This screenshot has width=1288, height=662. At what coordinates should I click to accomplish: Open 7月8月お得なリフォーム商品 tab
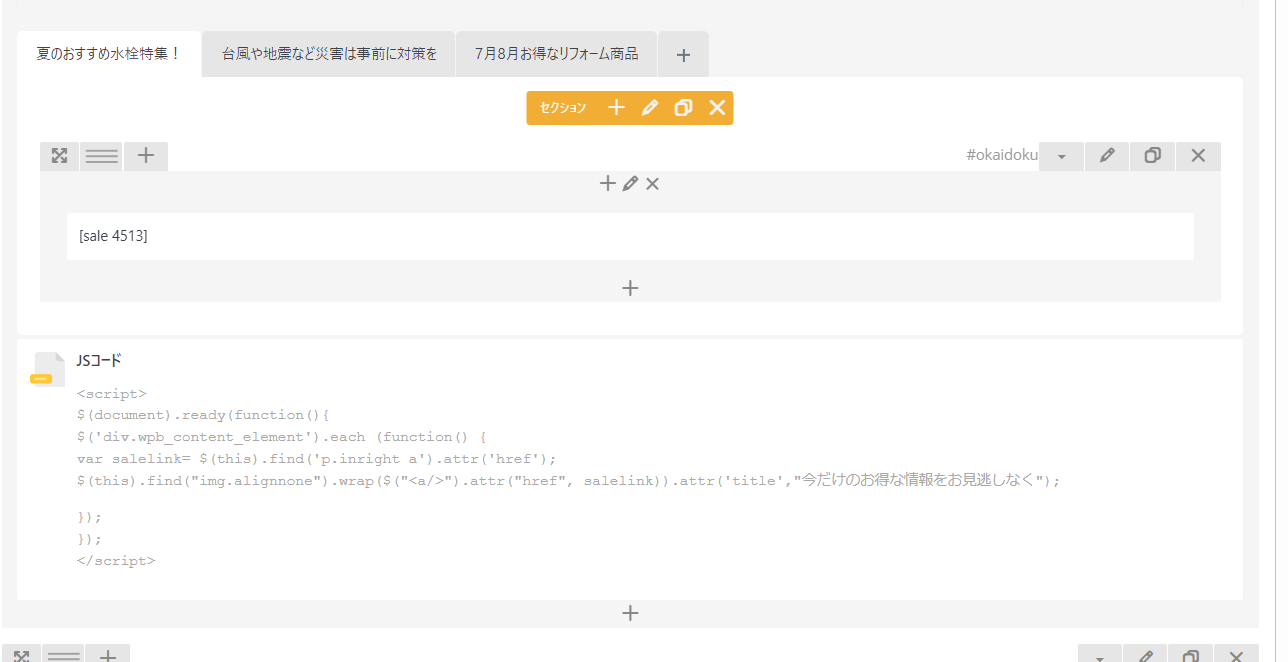point(557,54)
